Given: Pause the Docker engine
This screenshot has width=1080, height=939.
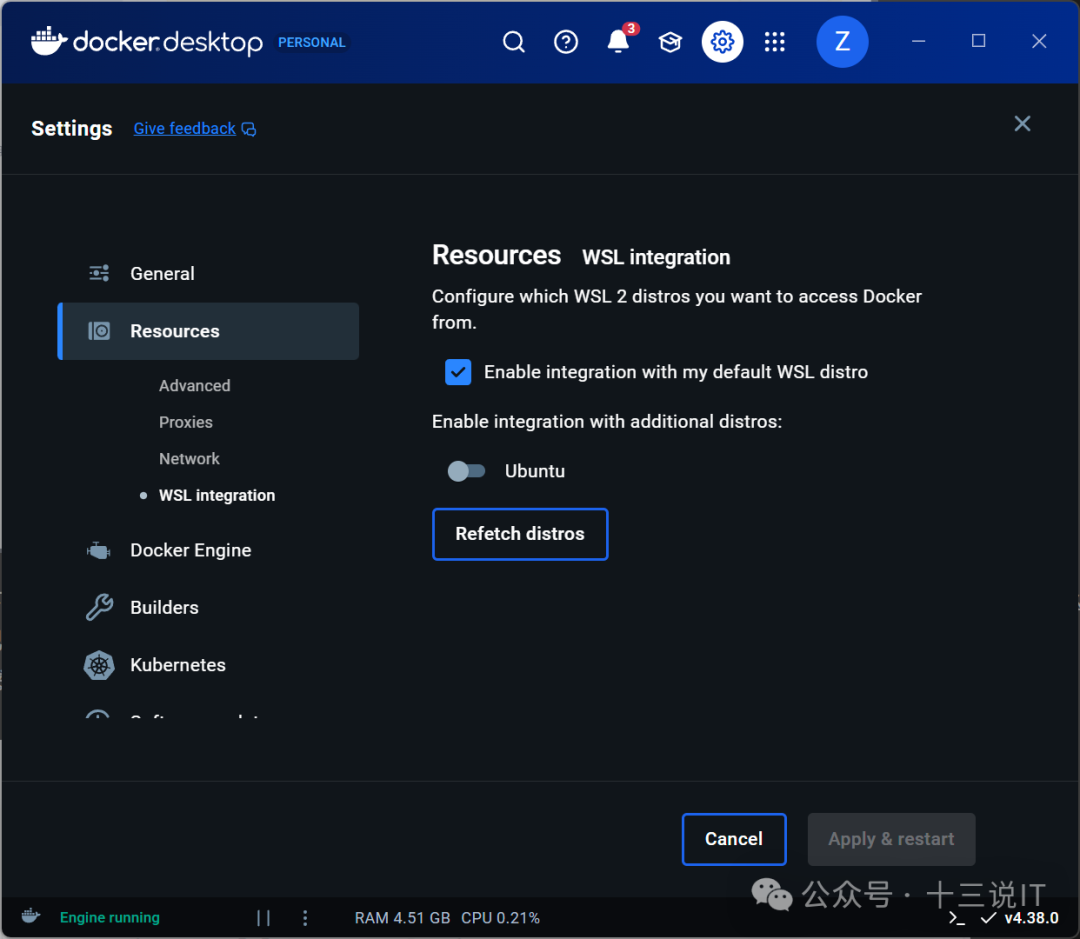Looking at the screenshot, I should 263,918.
